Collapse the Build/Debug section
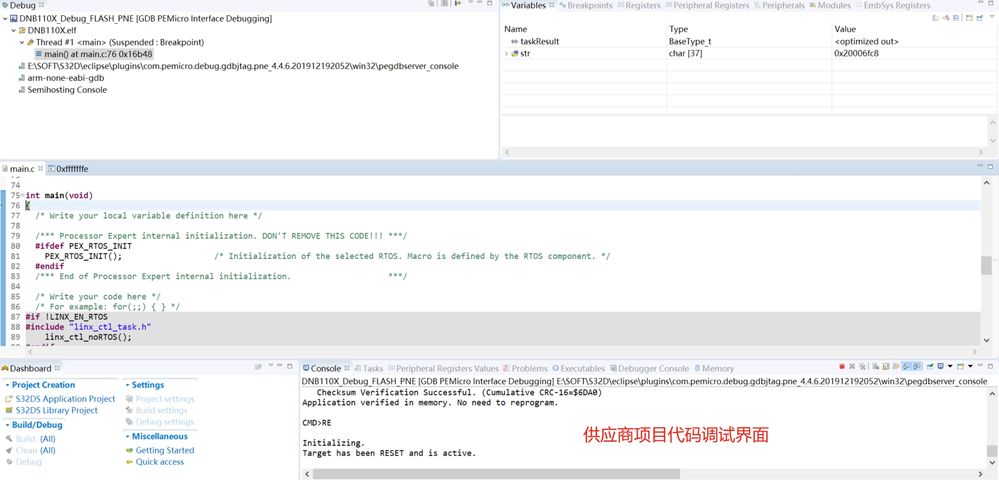This screenshot has height=480, width=999. tap(7, 425)
